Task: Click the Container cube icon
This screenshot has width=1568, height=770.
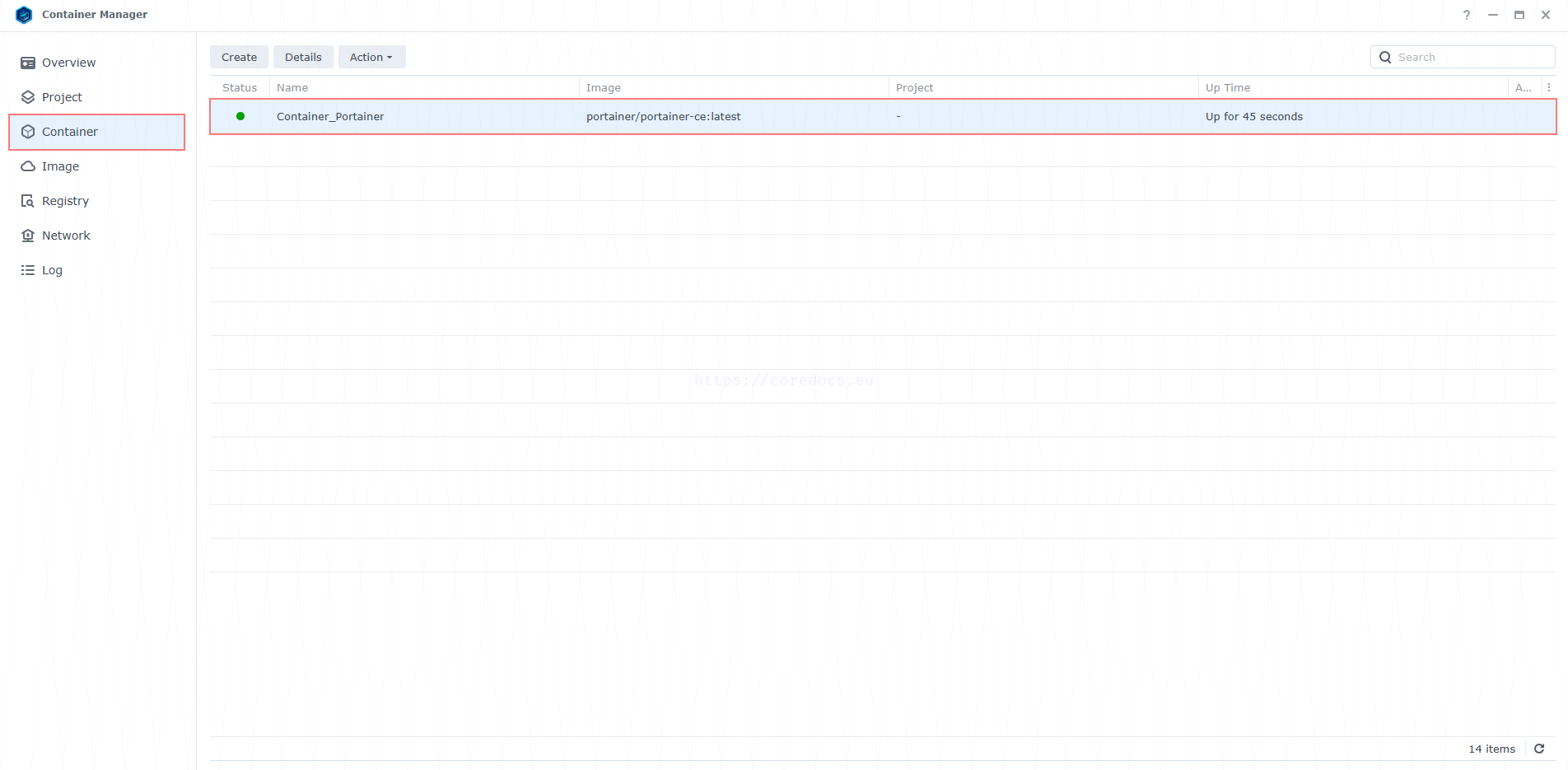Action: click(28, 132)
